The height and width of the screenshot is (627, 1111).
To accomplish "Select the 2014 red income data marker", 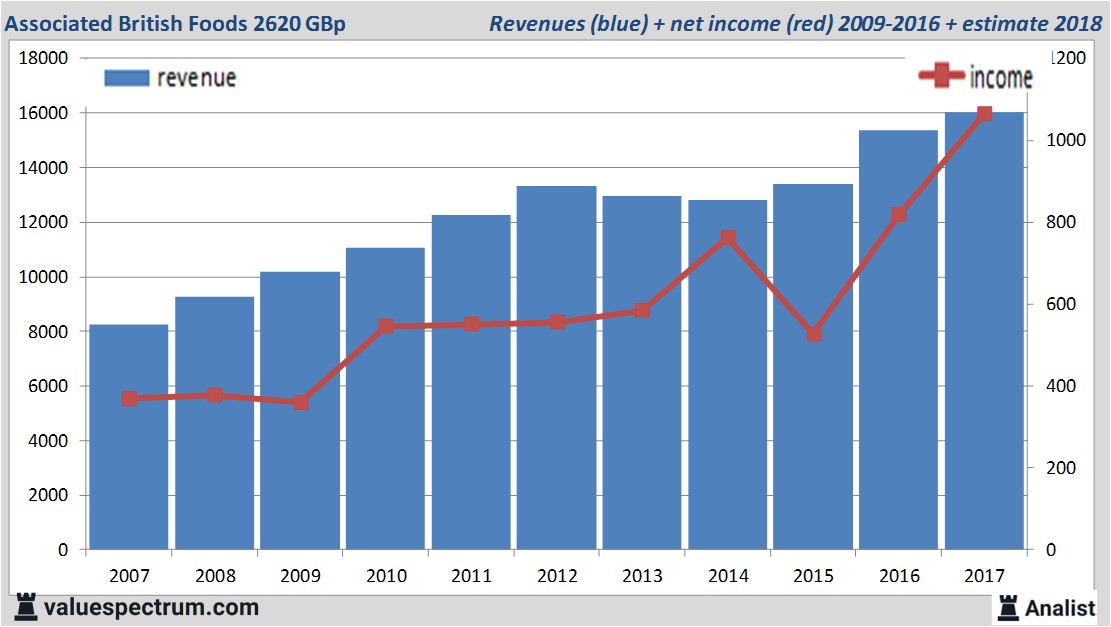I will [x=728, y=238].
